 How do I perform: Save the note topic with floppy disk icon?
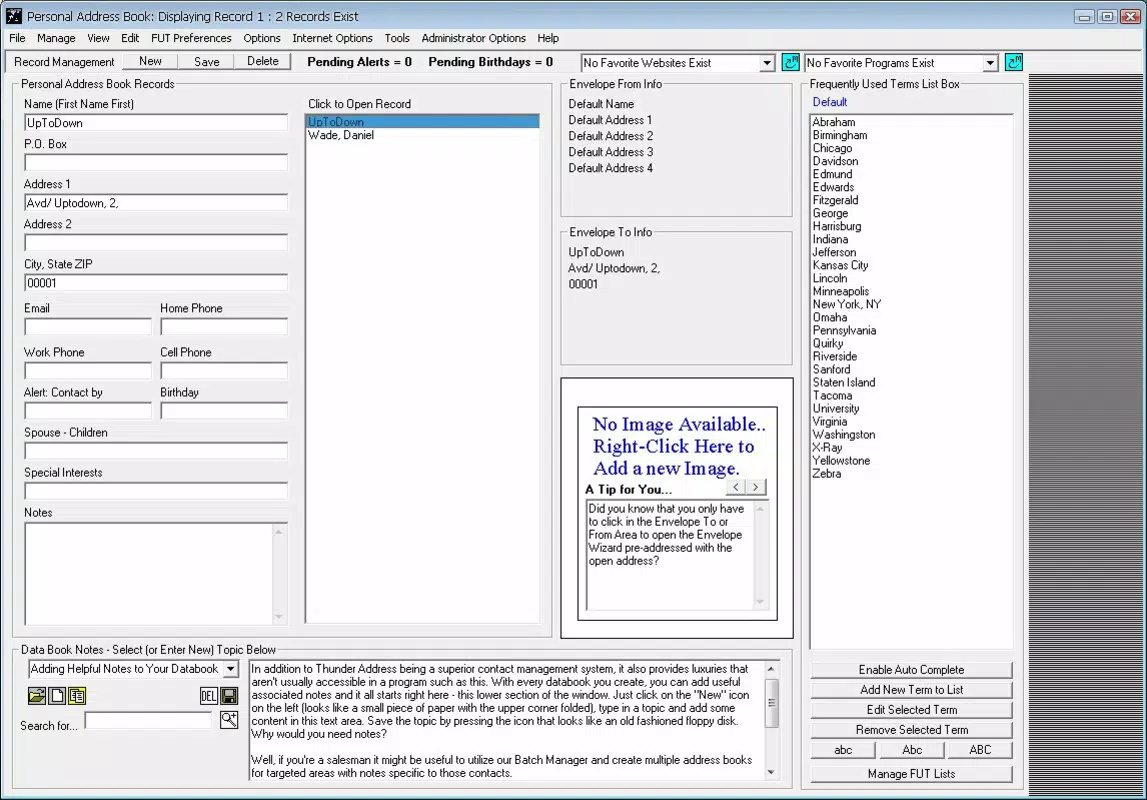coord(229,695)
